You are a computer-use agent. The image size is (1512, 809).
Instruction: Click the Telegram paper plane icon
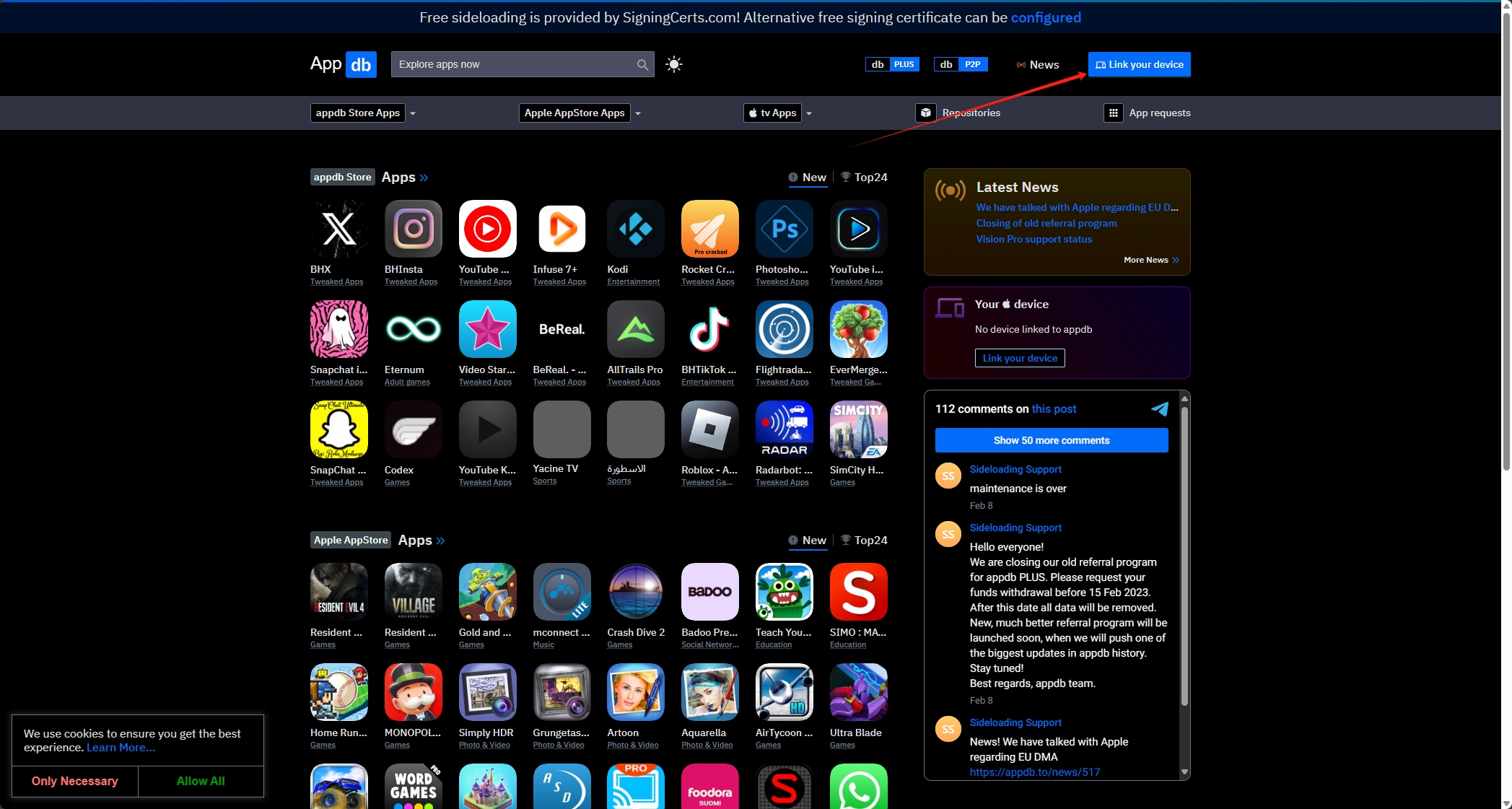1159,409
